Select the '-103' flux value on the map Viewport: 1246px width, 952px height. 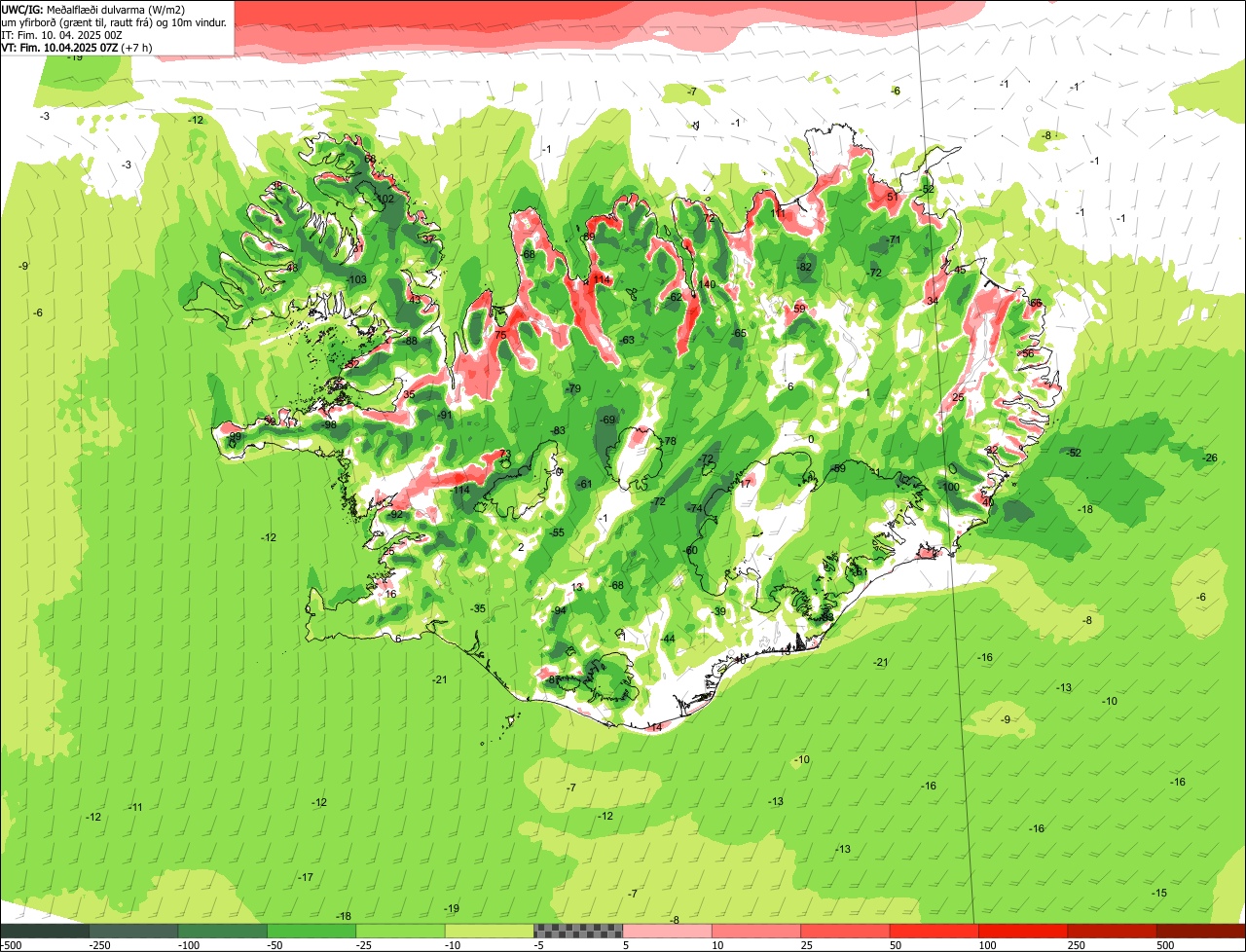click(x=357, y=279)
